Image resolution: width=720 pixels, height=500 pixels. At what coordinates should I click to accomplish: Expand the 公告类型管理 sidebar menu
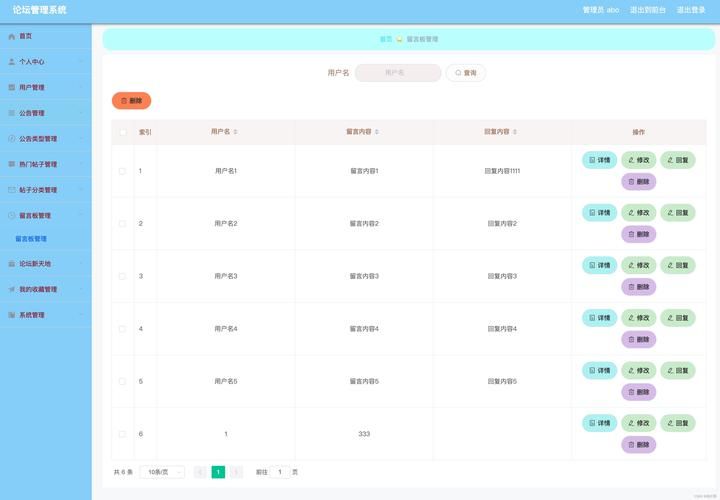click(45, 139)
